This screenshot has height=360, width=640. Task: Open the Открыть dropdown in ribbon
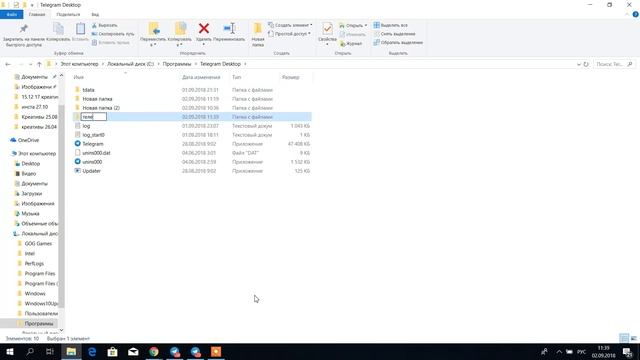(353, 25)
